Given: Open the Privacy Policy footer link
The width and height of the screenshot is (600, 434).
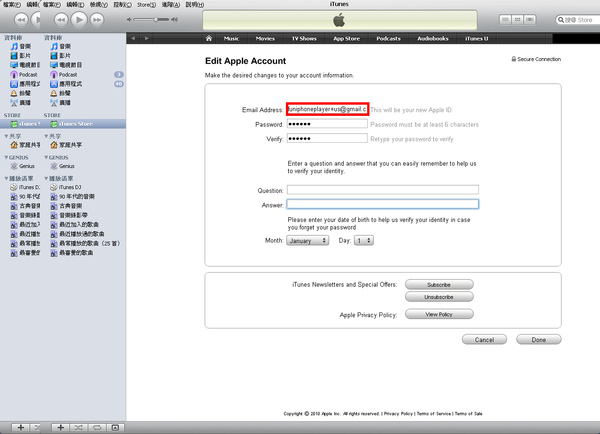Looking at the screenshot, I should point(398,414).
